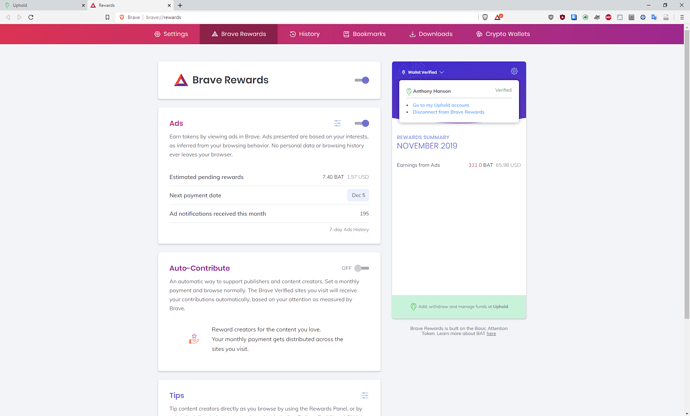The height and width of the screenshot is (416, 690).
Task: Click Go to my Uphold account link
Action: (441, 105)
